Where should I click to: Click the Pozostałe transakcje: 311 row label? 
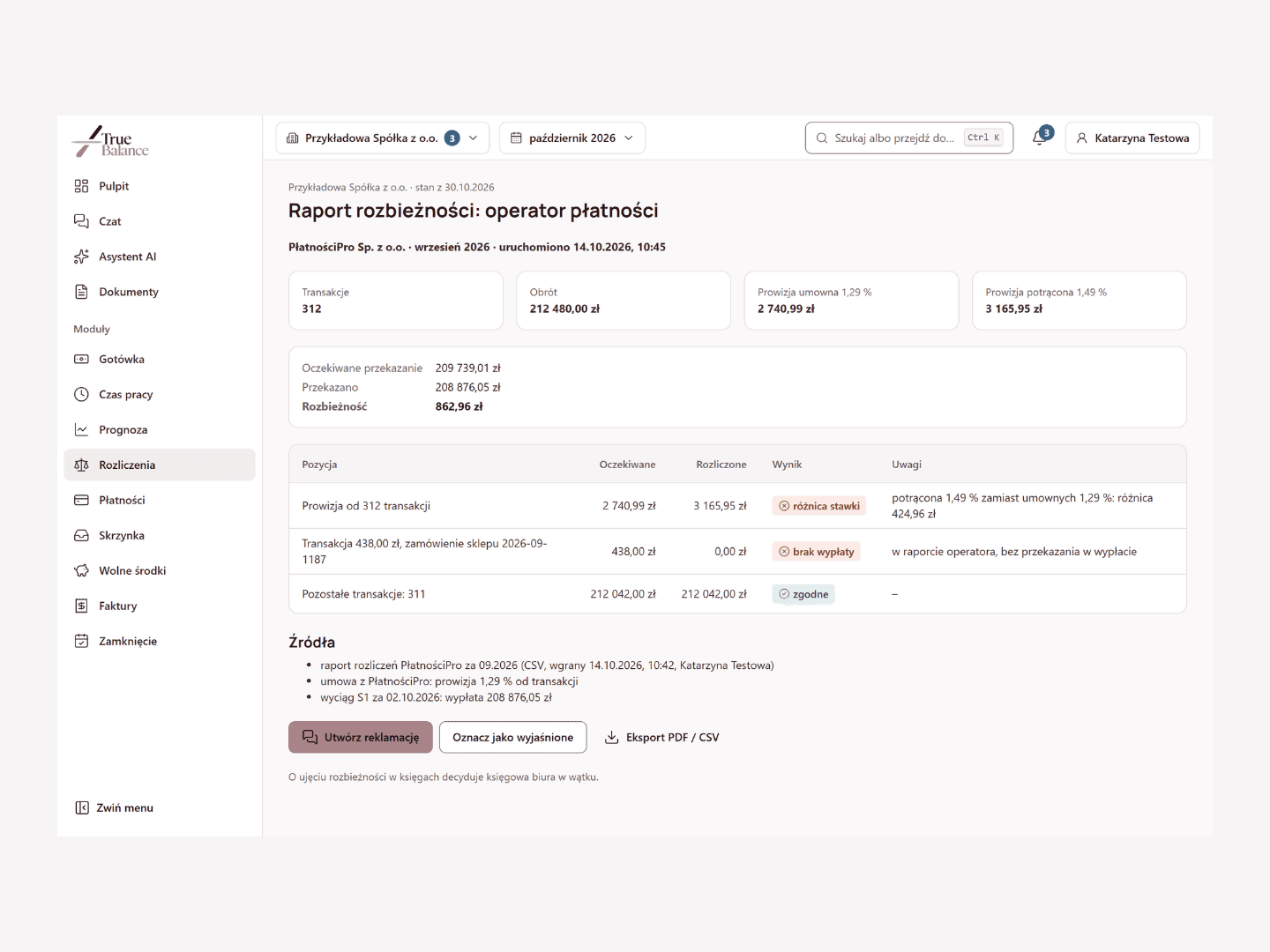click(363, 594)
